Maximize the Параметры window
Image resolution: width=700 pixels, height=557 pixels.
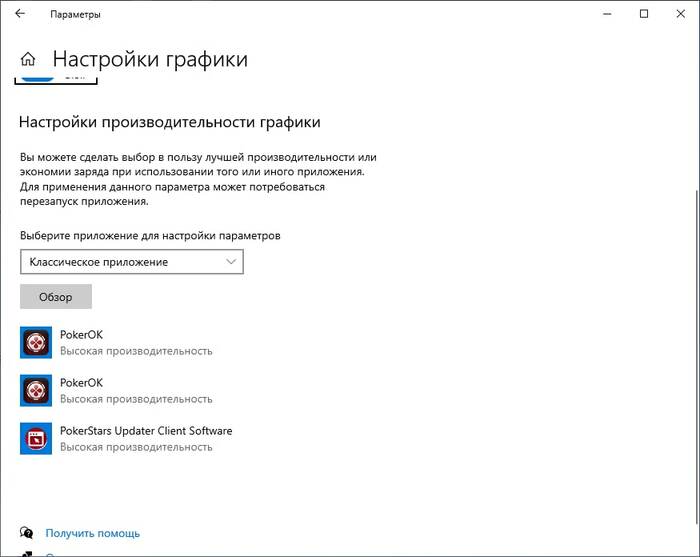(644, 14)
